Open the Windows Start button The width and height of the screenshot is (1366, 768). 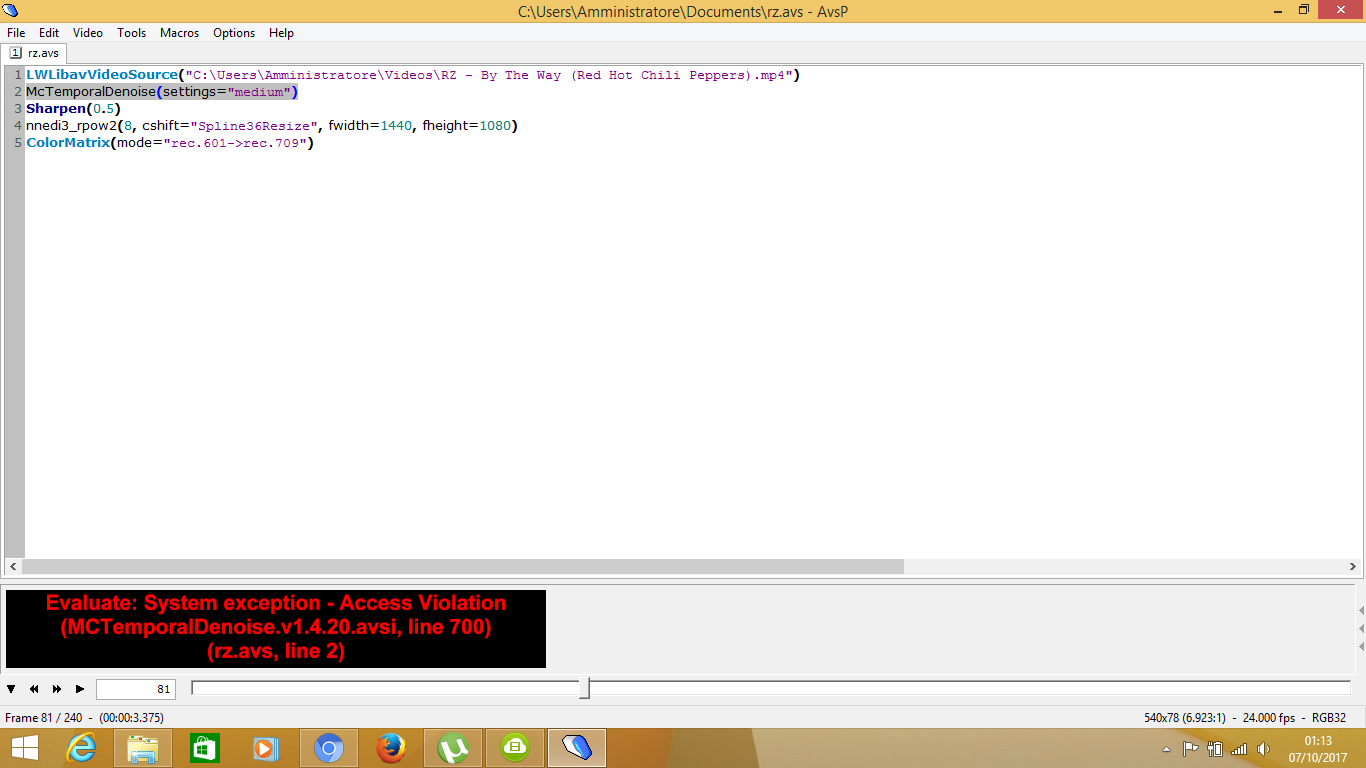click(x=25, y=748)
